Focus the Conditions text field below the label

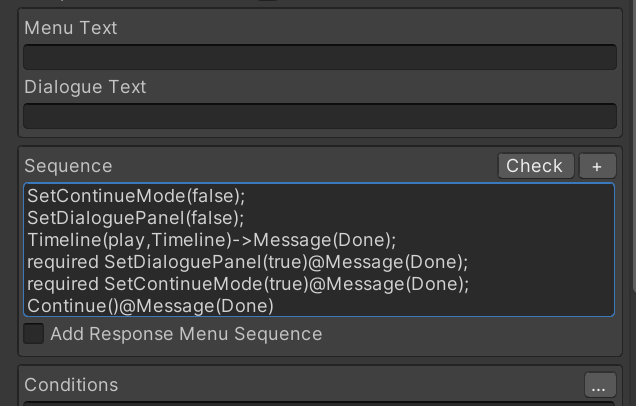point(320,404)
